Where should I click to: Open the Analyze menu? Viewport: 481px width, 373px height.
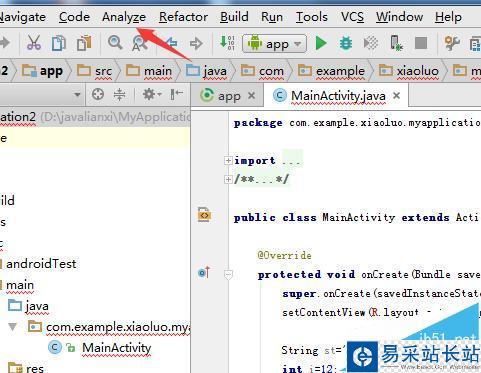coord(124,17)
